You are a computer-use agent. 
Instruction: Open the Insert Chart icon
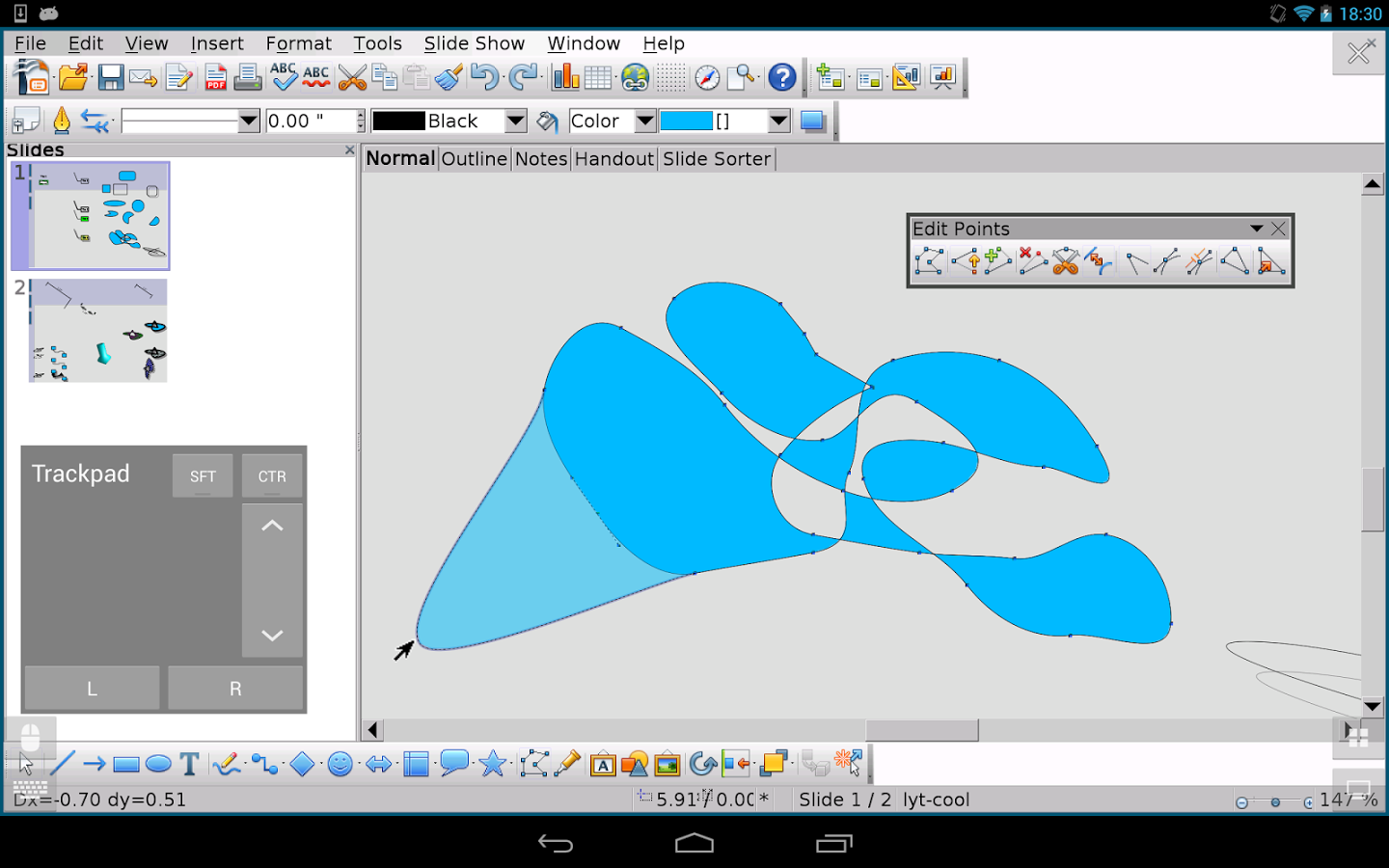(x=565, y=77)
